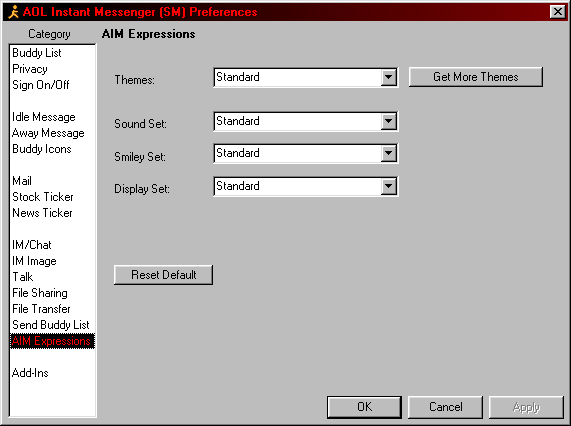Select Buddy List category
571x426 pixels.
[37, 53]
